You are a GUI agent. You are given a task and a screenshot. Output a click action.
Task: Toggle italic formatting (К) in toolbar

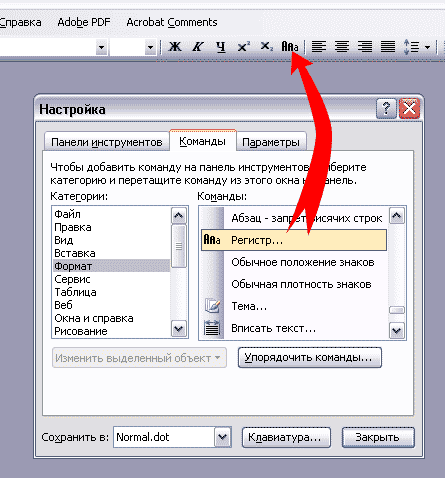pyautogui.click(x=198, y=47)
